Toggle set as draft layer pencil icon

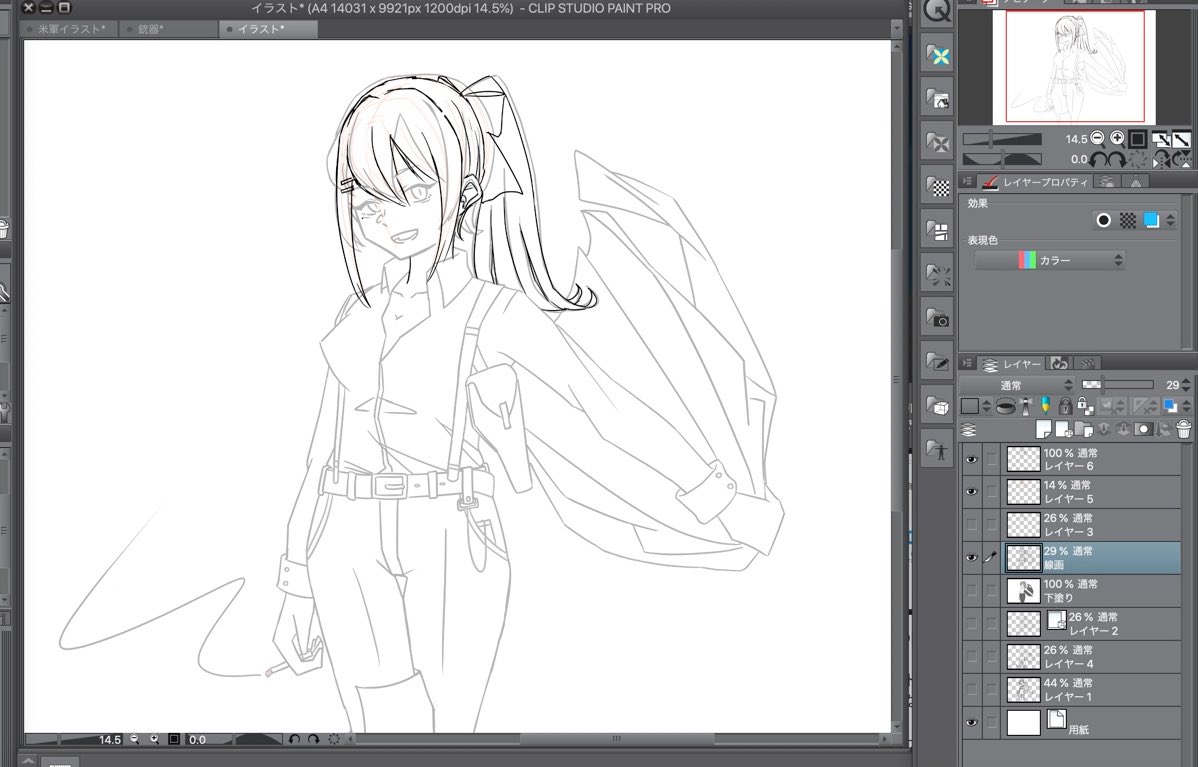pos(1045,406)
